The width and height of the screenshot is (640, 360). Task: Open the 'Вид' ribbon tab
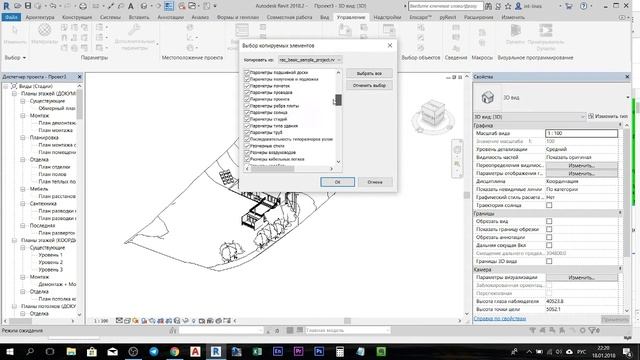click(x=324, y=17)
